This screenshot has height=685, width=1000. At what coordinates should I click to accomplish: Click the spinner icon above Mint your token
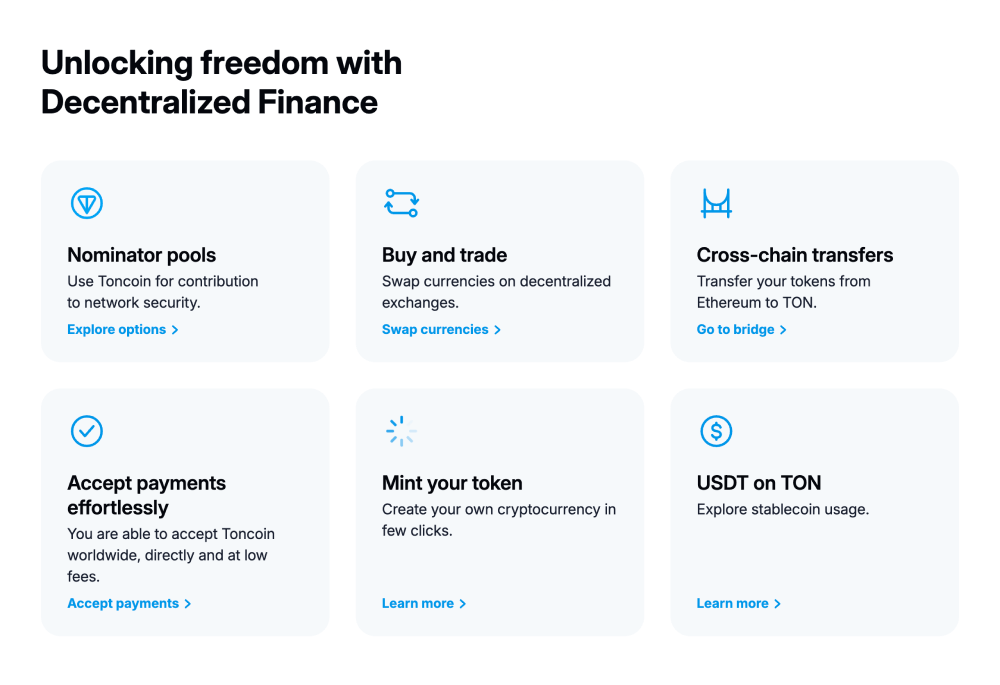(x=401, y=431)
